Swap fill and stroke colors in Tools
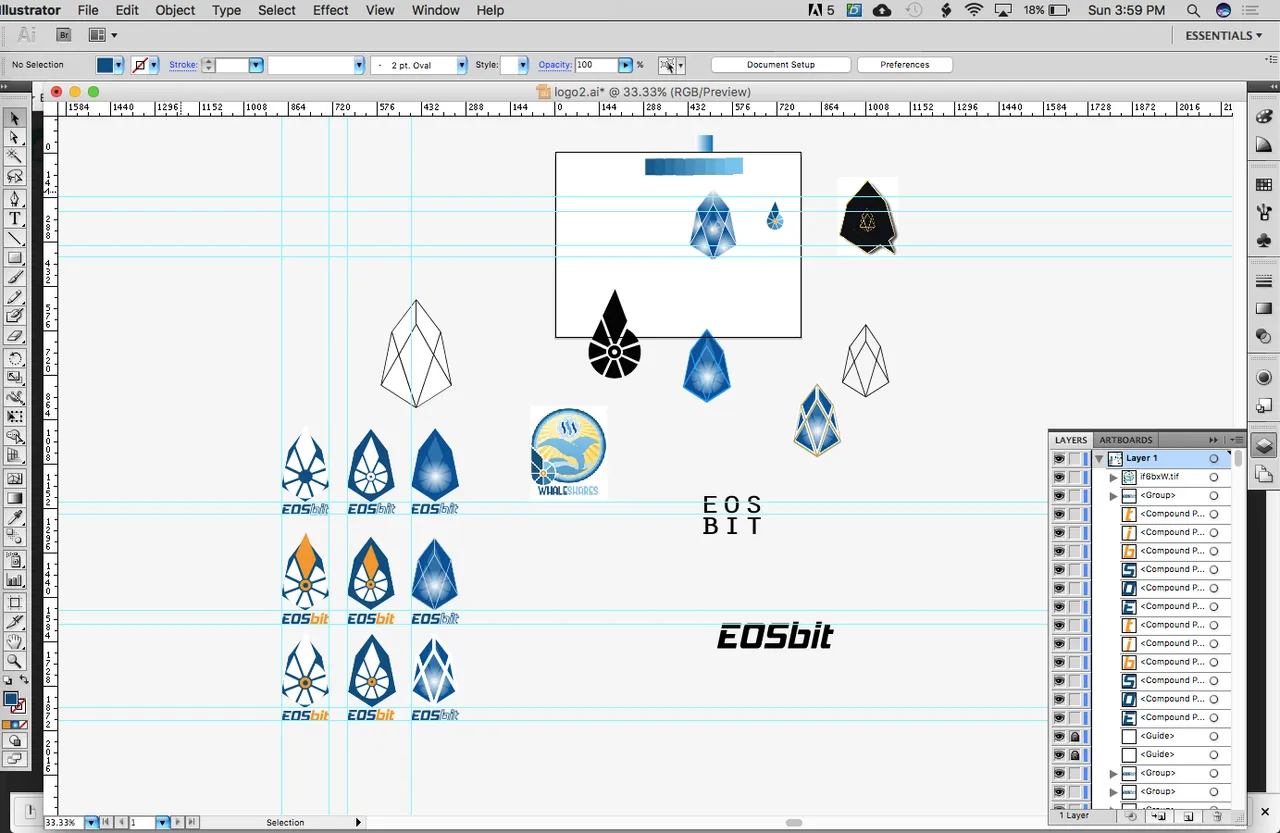The height and width of the screenshot is (833, 1280). (24, 680)
